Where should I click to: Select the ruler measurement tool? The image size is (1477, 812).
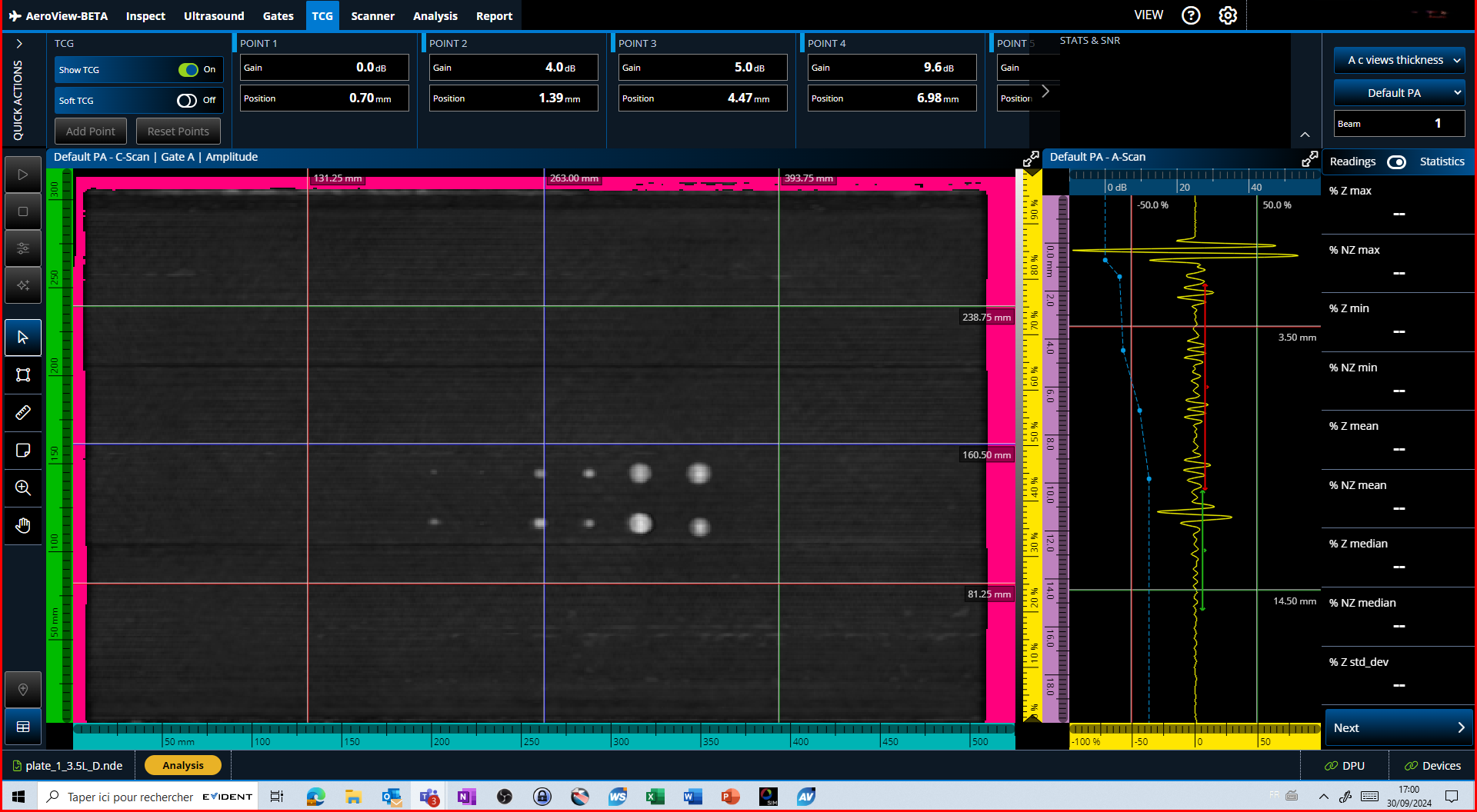click(x=23, y=413)
